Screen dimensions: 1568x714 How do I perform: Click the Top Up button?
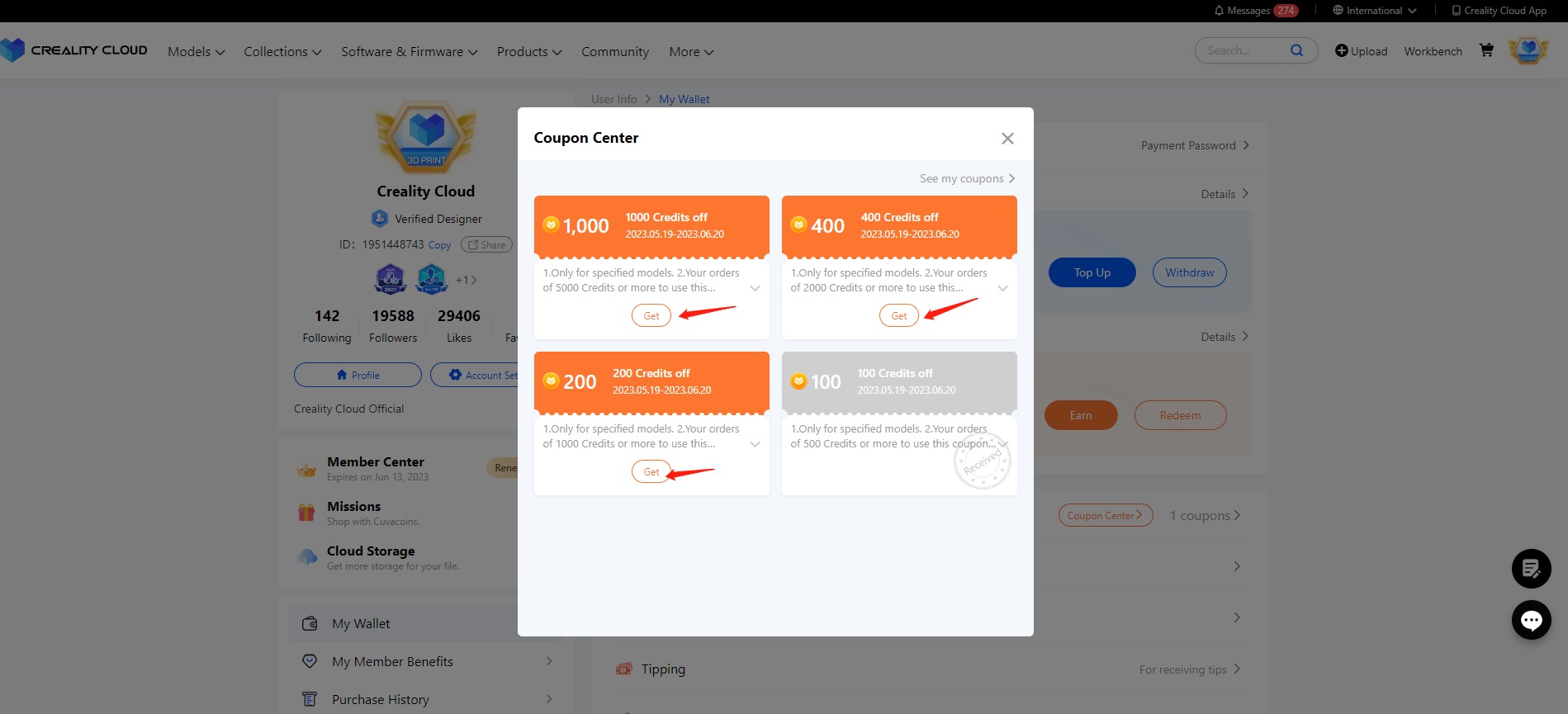pyautogui.click(x=1092, y=272)
